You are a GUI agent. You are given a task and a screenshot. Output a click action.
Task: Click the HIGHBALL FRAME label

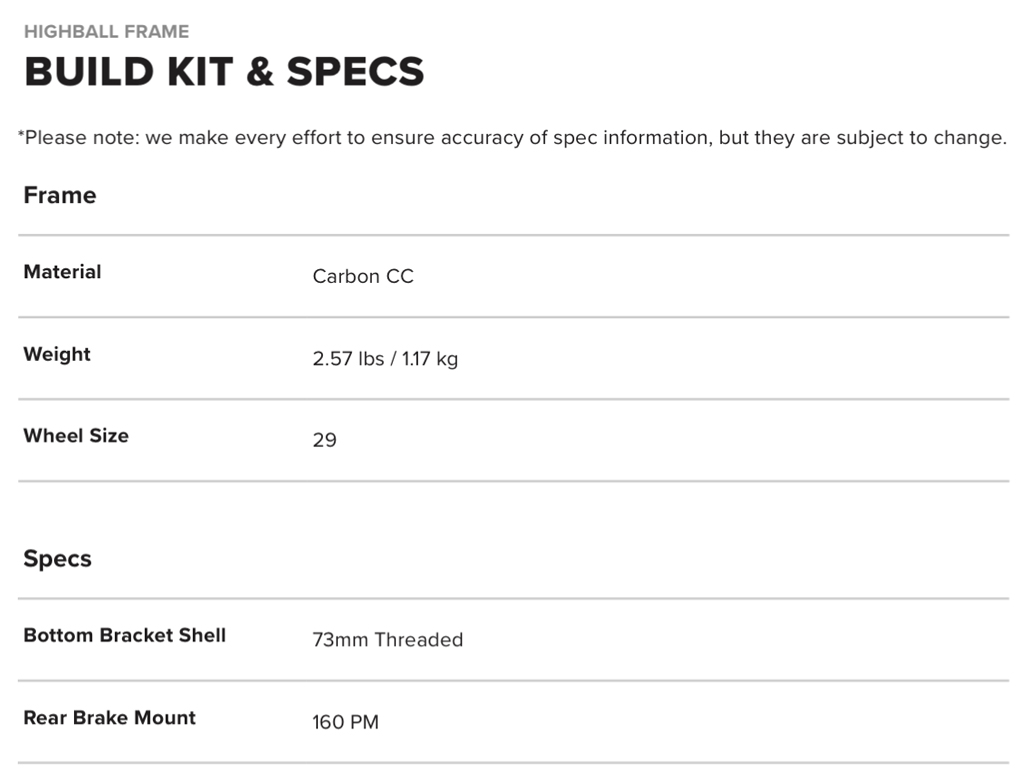click(106, 32)
